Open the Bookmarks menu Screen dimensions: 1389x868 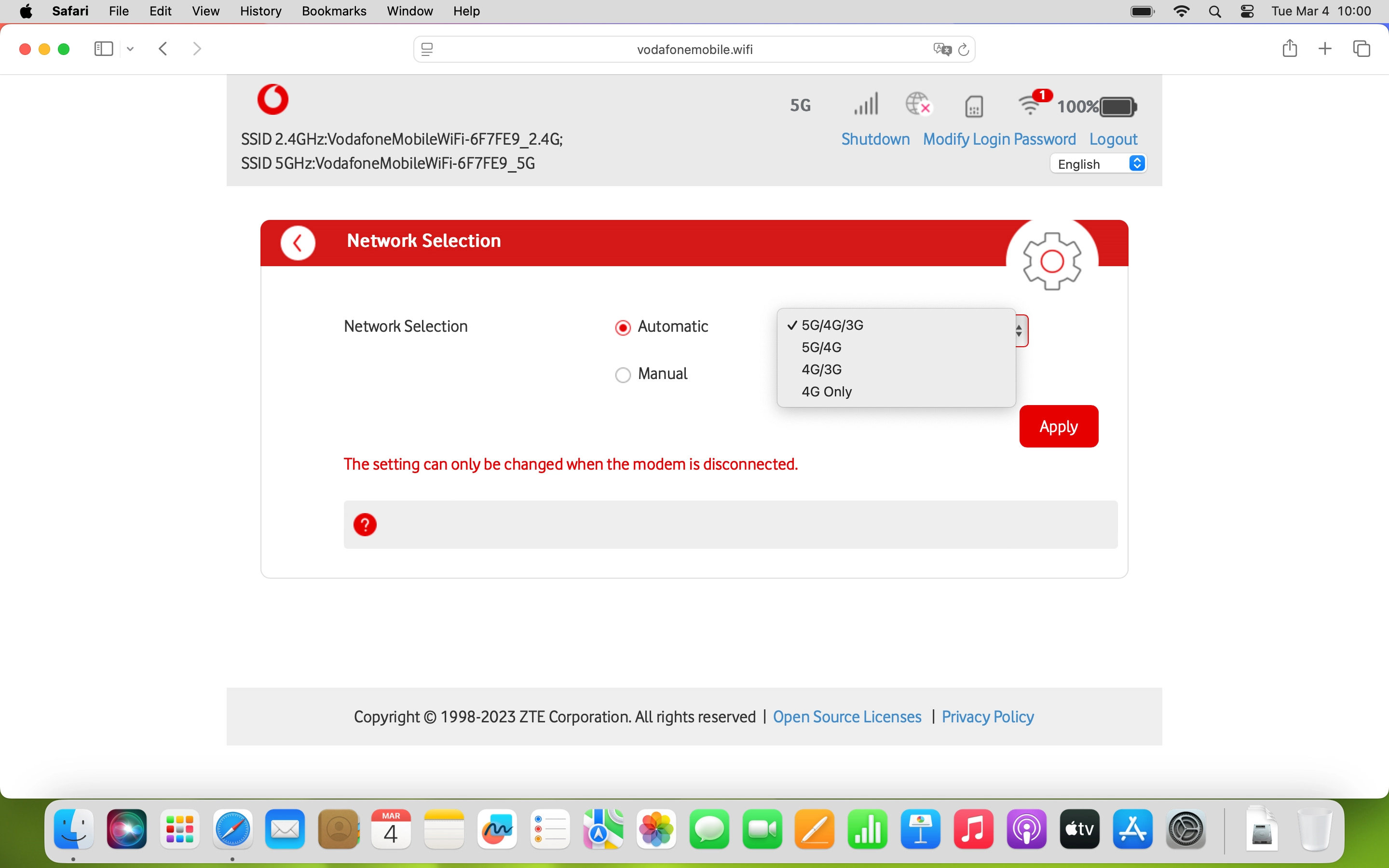click(333, 11)
